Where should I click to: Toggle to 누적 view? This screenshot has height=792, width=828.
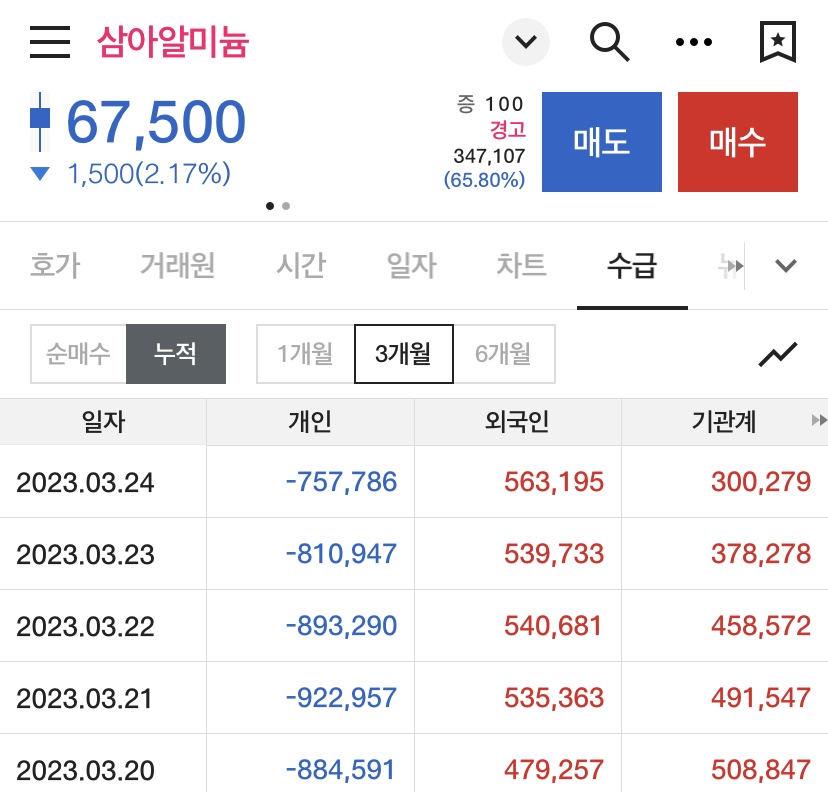176,354
